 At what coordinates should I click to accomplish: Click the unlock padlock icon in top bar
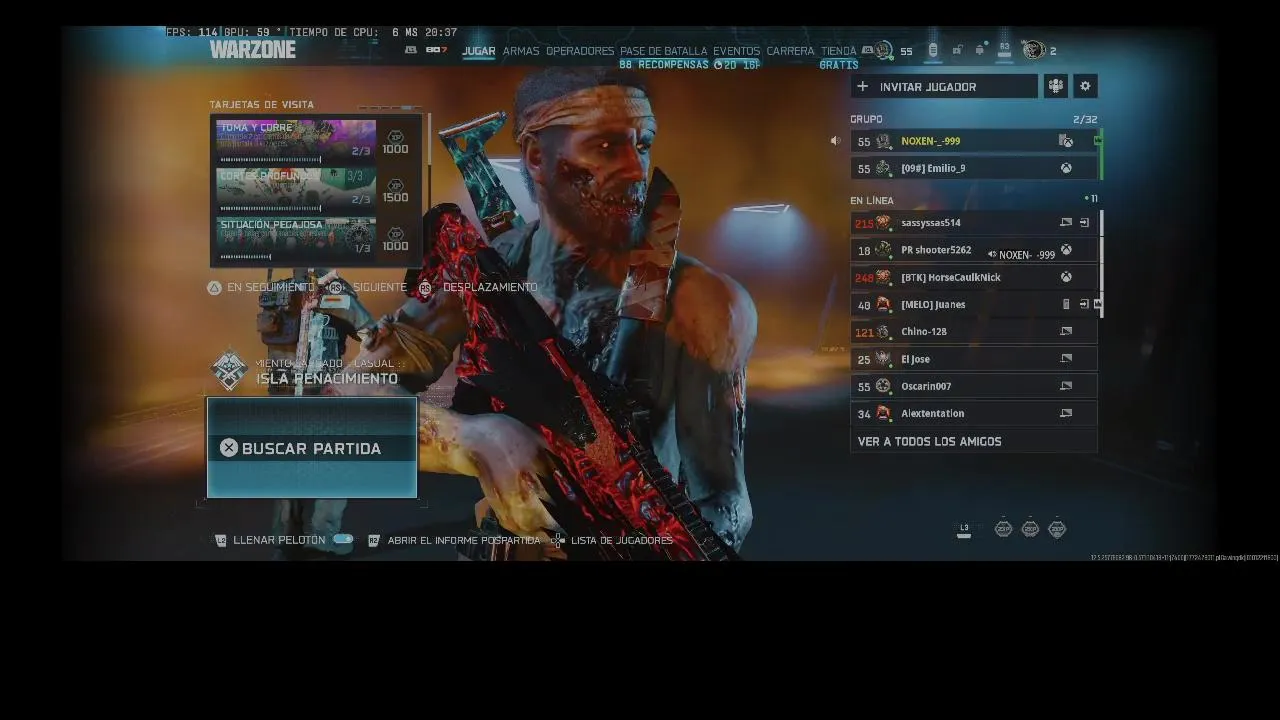957,50
